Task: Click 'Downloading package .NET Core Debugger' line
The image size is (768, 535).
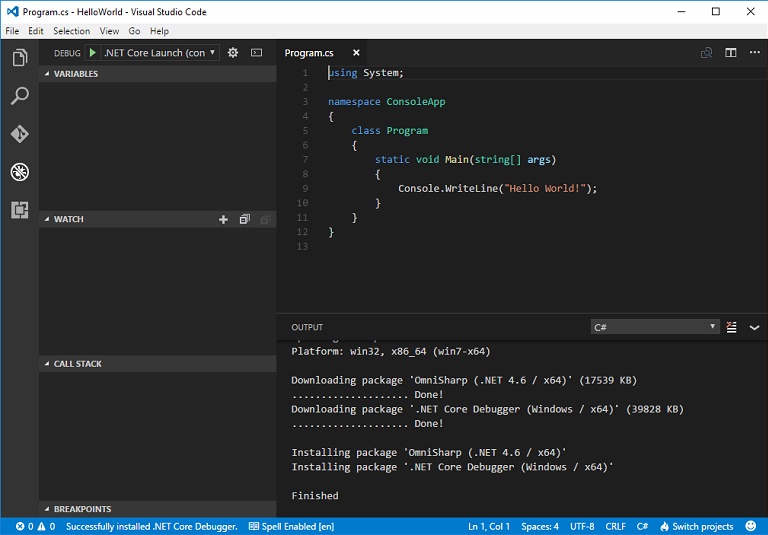Action: click(x=487, y=410)
